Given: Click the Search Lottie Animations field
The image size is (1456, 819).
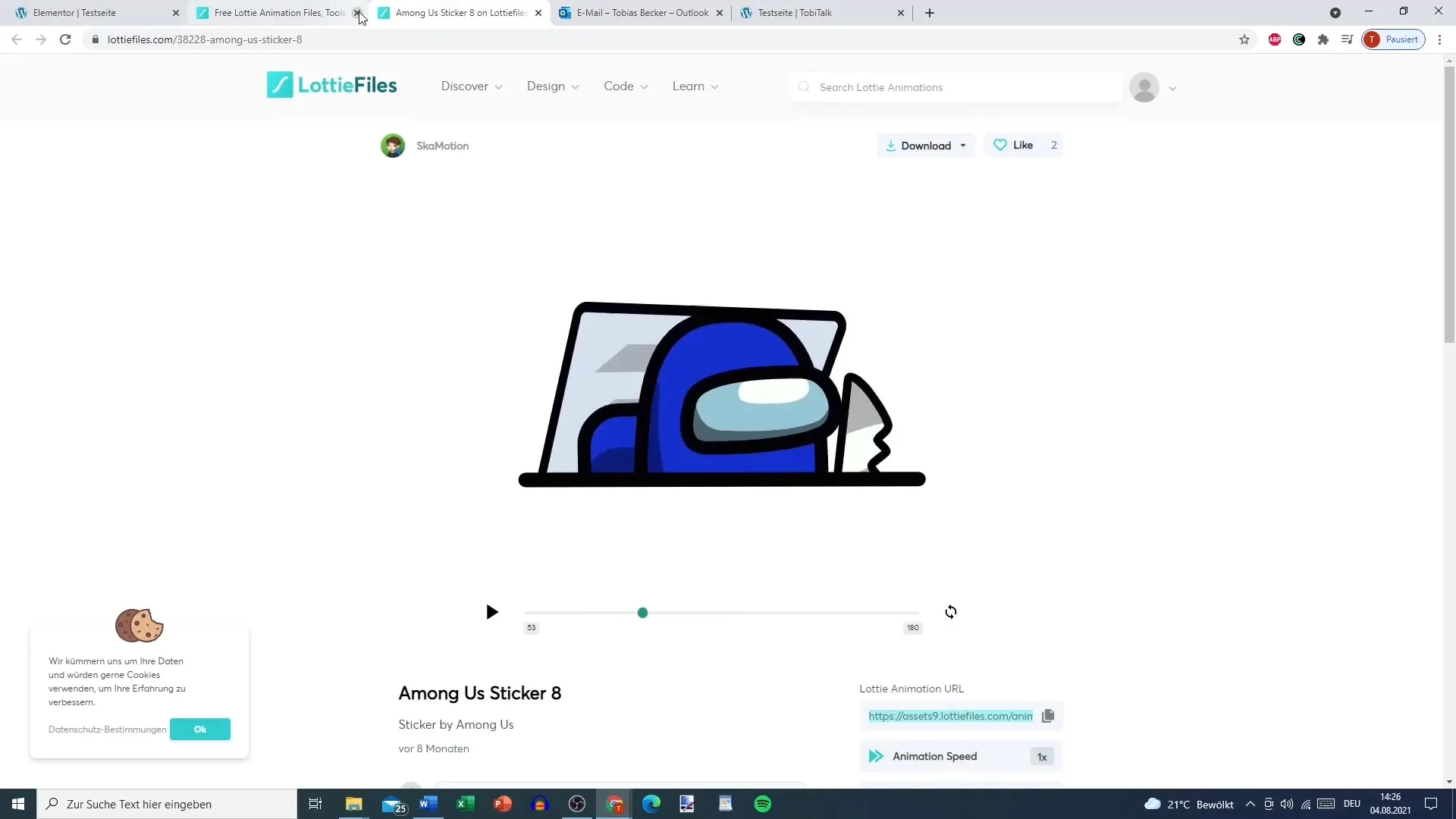Looking at the screenshot, I should pyautogui.click(x=957, y=87).
